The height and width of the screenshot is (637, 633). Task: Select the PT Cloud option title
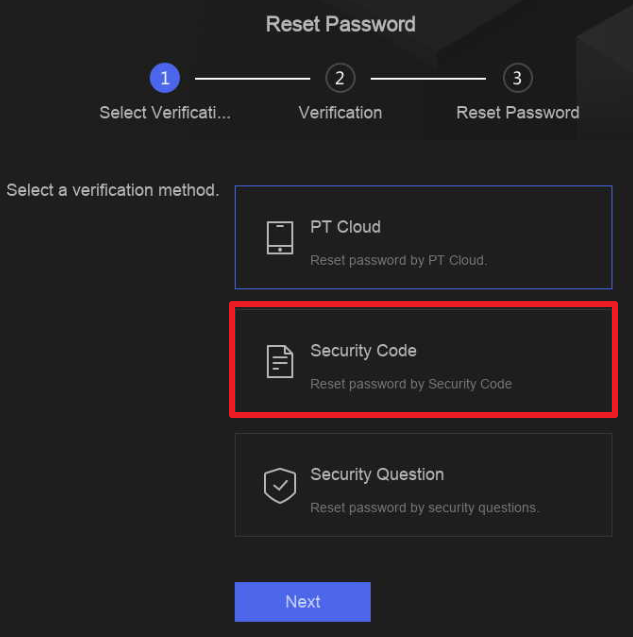point(345,227)
